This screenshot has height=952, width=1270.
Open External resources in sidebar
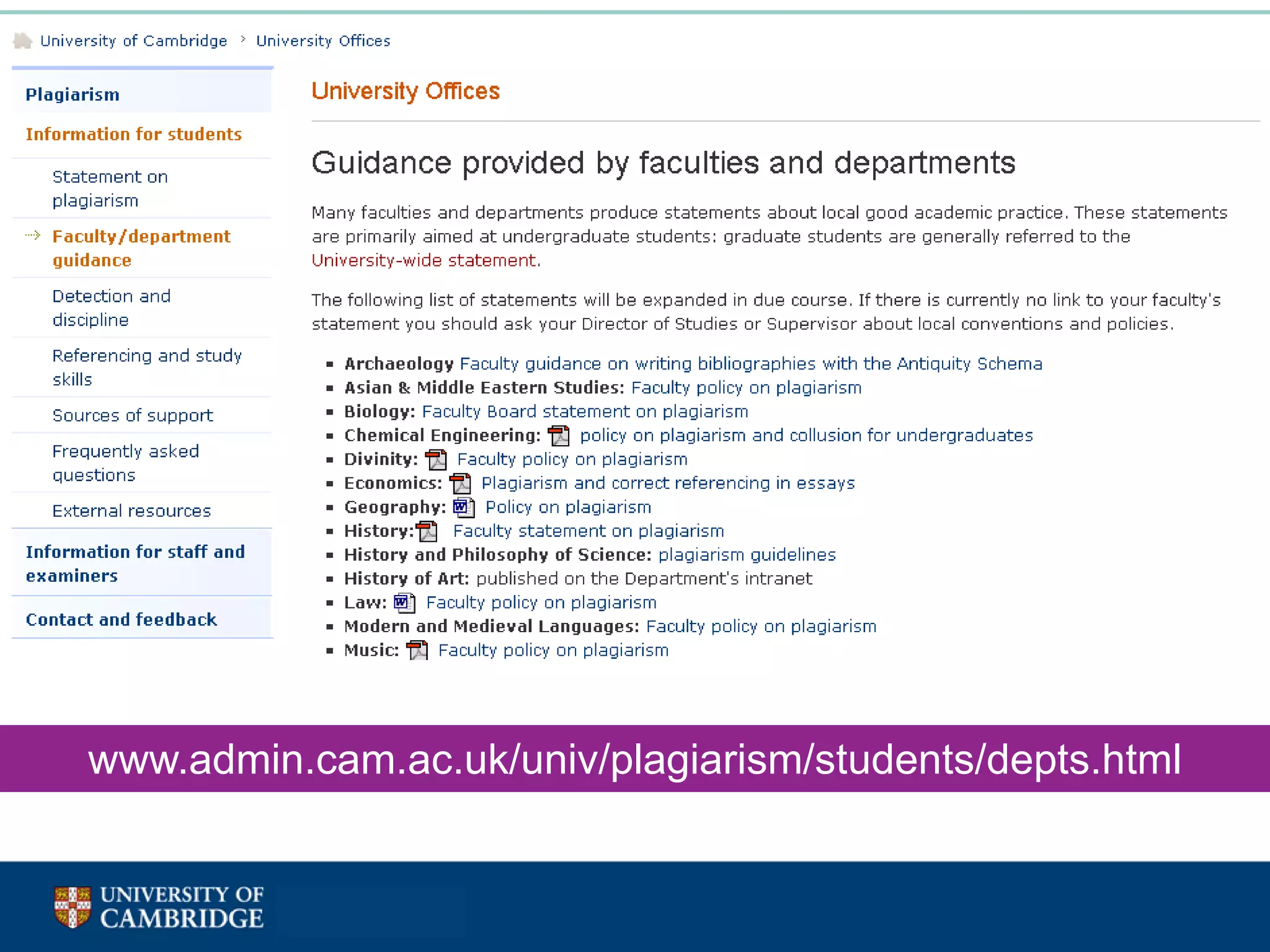[x=131, y=511]
